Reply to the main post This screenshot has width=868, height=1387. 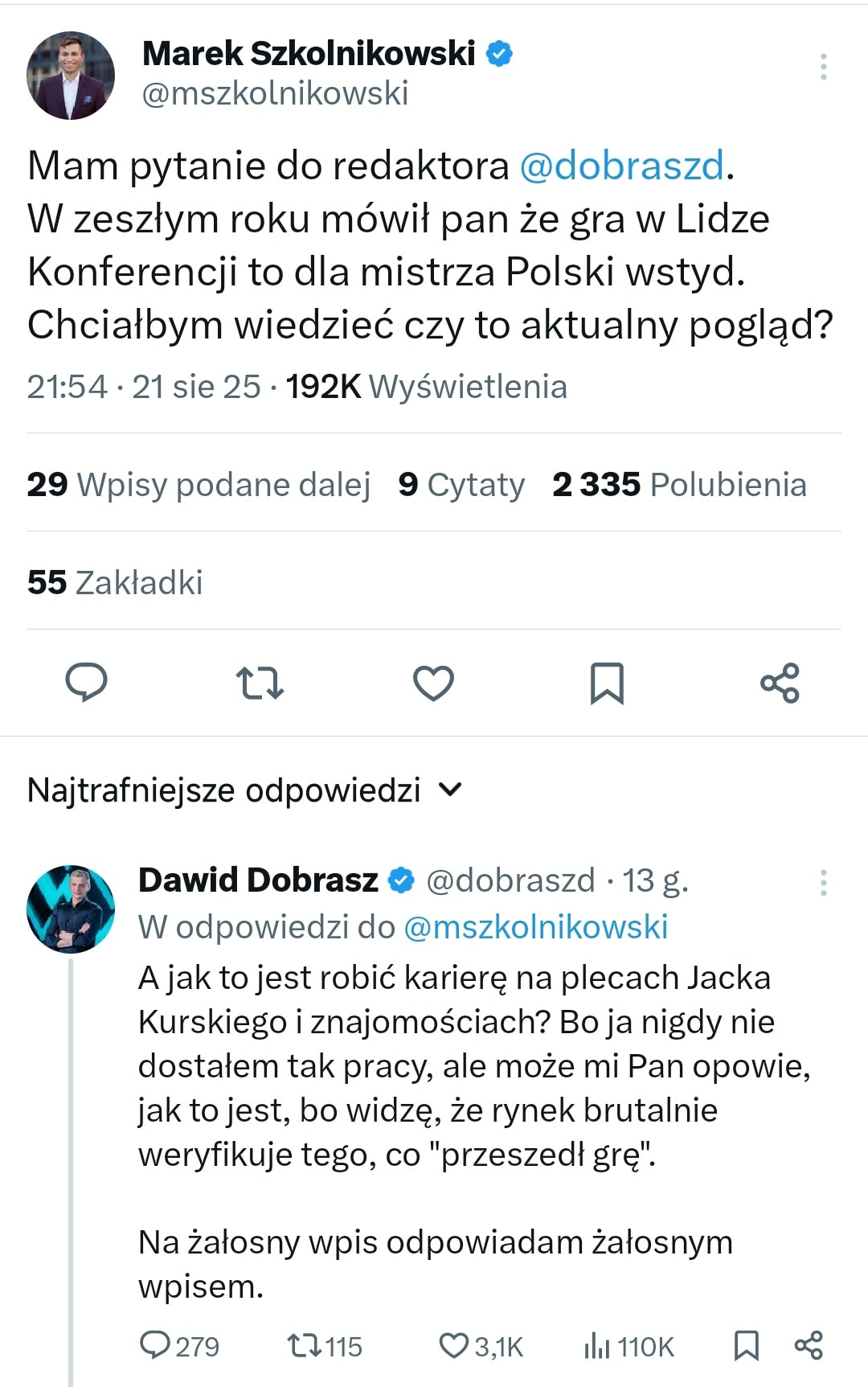[x=86, y=683]
